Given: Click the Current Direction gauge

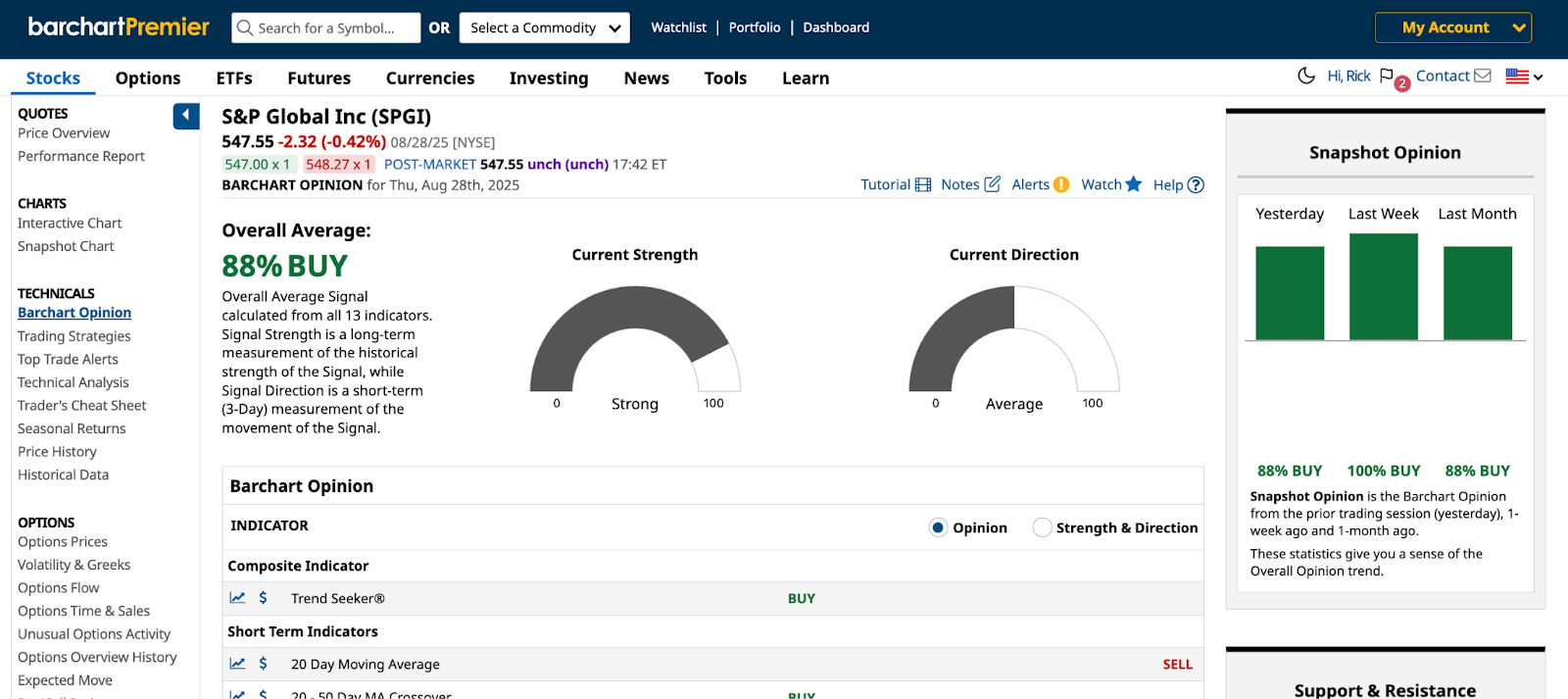Looking at the screenshot, I should point(1014,338).
